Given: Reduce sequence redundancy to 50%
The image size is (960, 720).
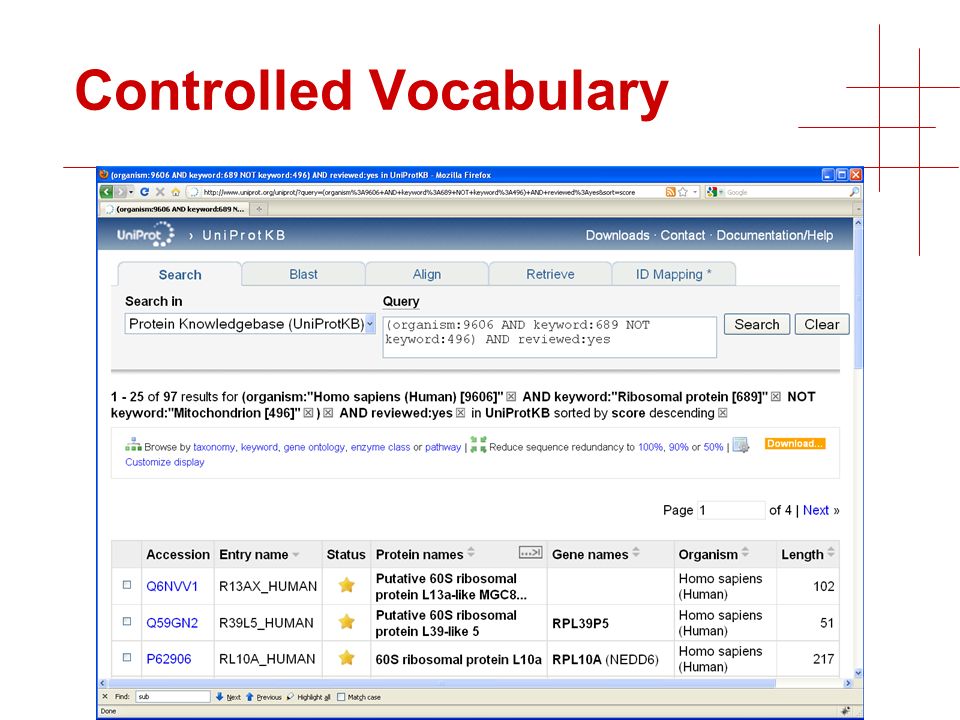Looking at the screenshot, I should 713,448.
